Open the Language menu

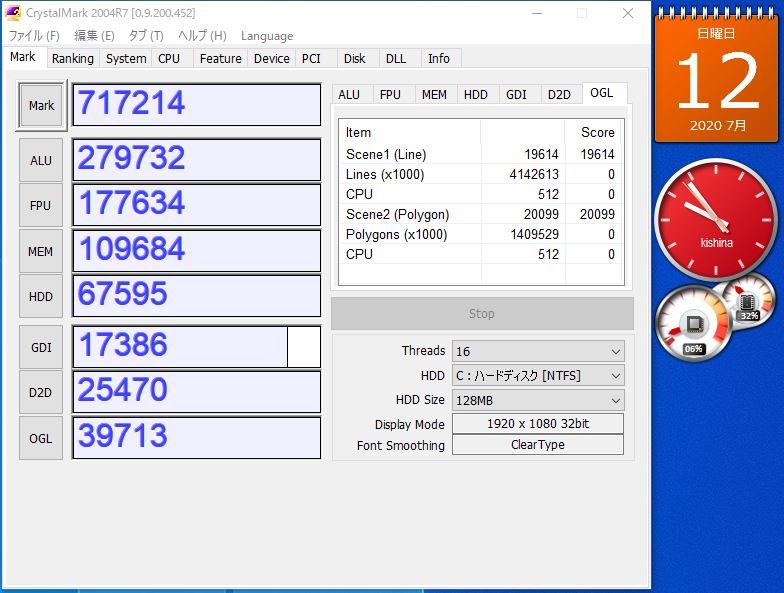pos(267,36)
